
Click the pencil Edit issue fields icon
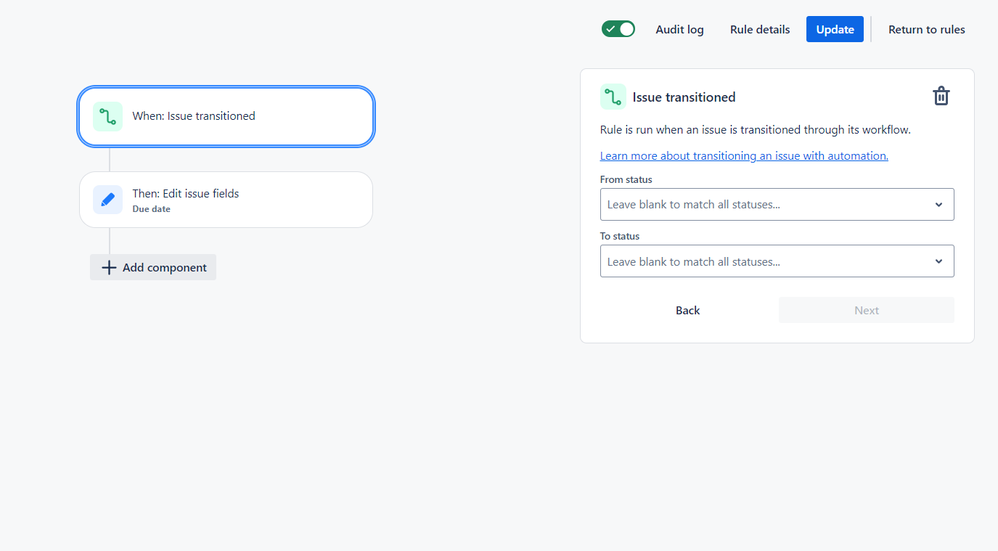point(108,200)
